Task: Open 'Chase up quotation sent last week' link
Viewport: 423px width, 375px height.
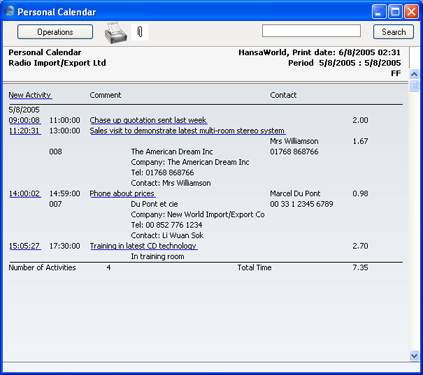Action: (x=148, y=120)
